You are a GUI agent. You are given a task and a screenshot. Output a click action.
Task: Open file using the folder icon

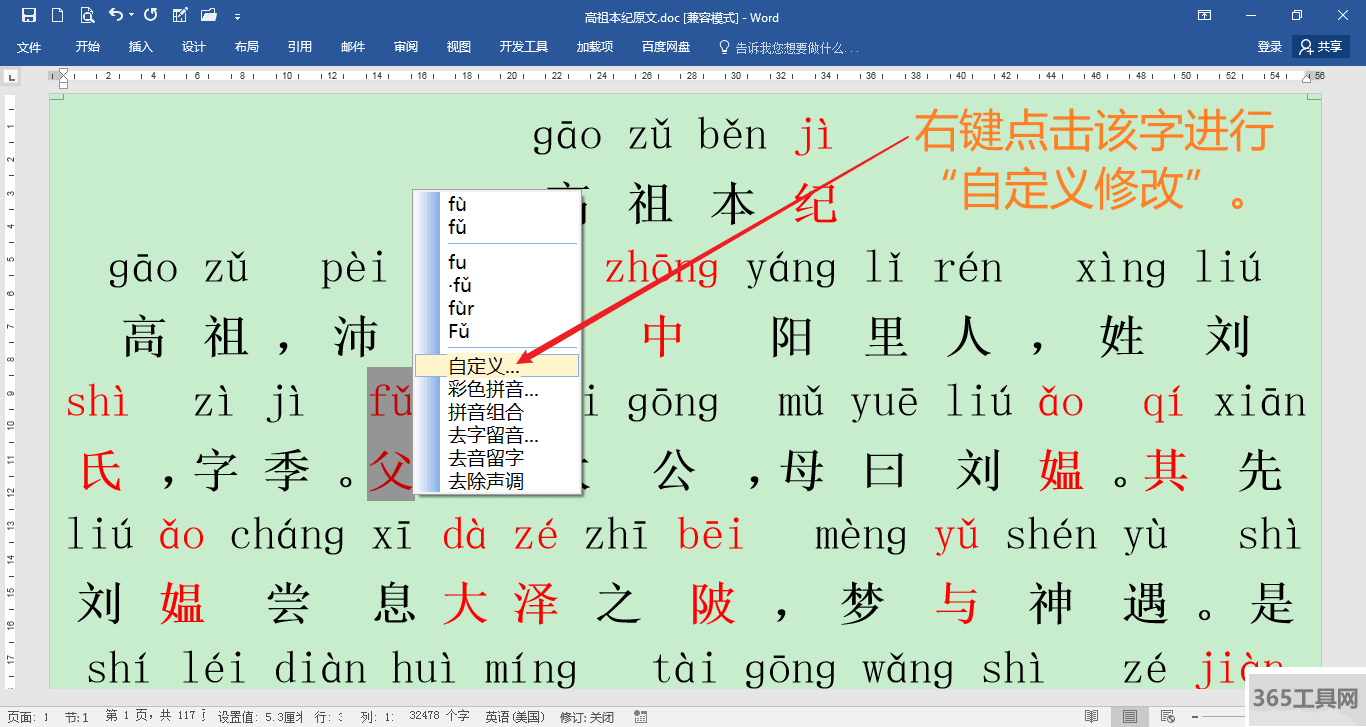coord(208,15)
